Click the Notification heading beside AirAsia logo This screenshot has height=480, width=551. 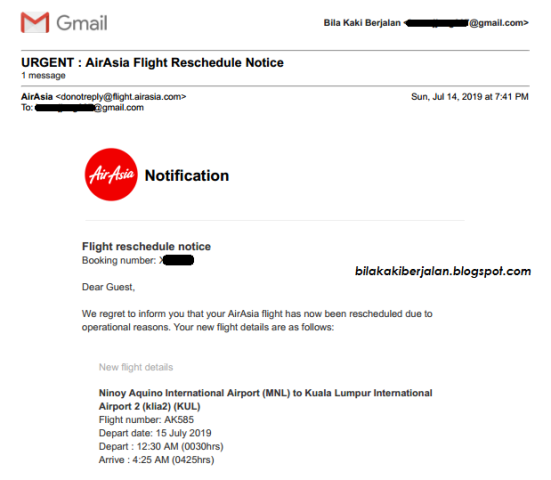click(187, 176)
